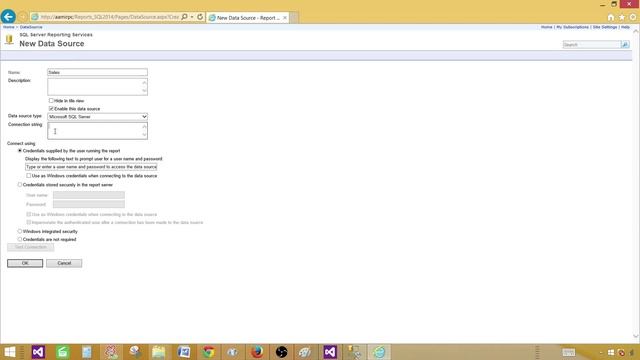Screen dimensions: 640x360
Task: Open the black circular app taskbar icon
Action: pyautogui.click(x=281, y=352)
